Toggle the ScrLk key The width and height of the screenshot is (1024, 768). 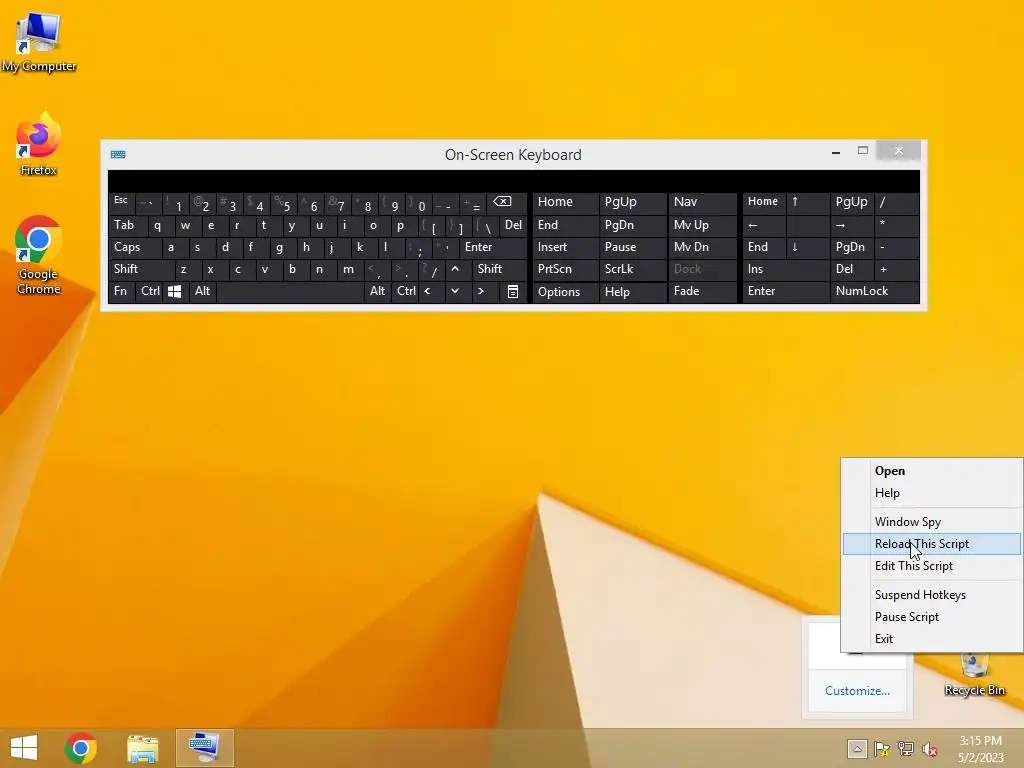pos(632,269)
